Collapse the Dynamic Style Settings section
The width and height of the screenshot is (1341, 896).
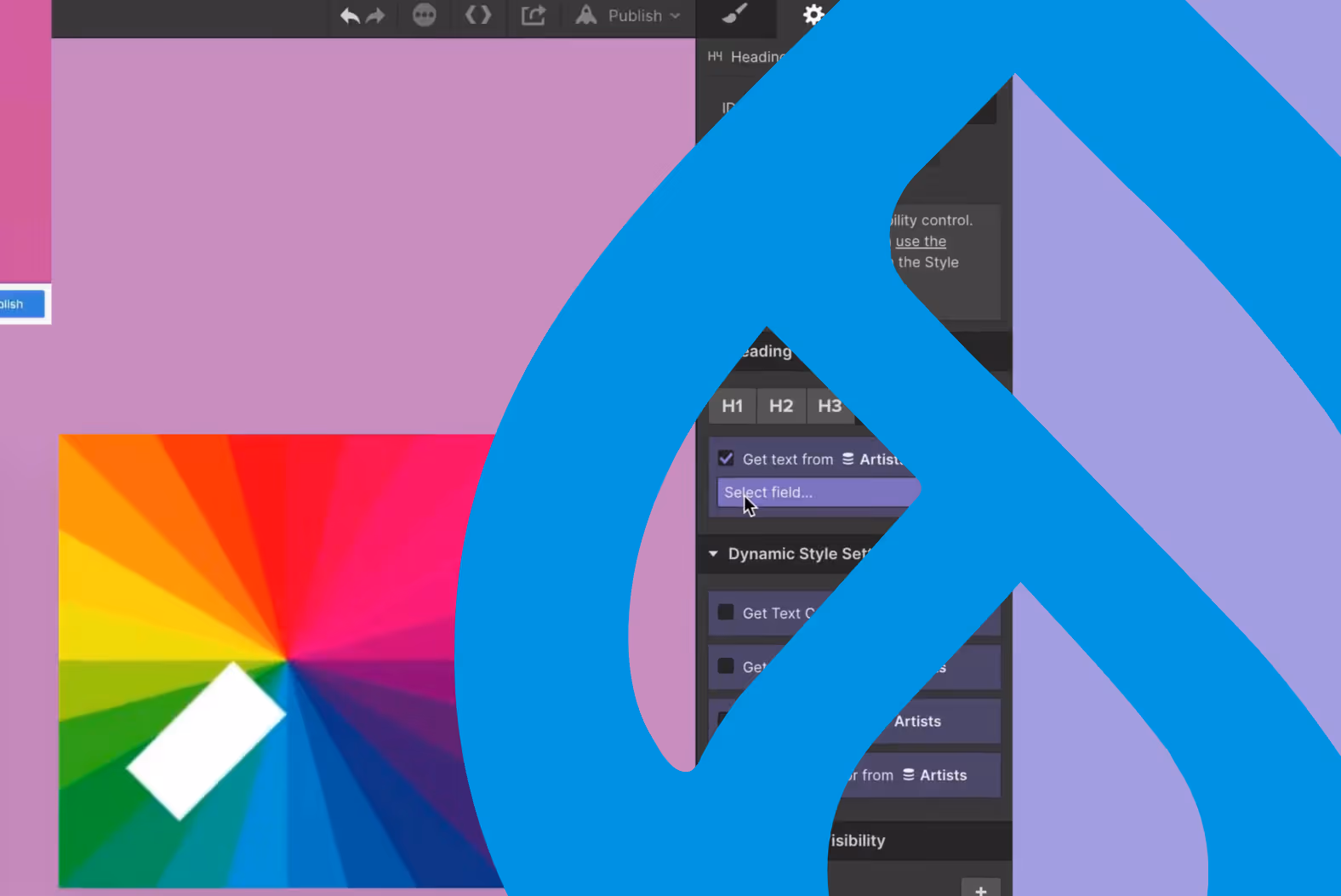point(713,554)
